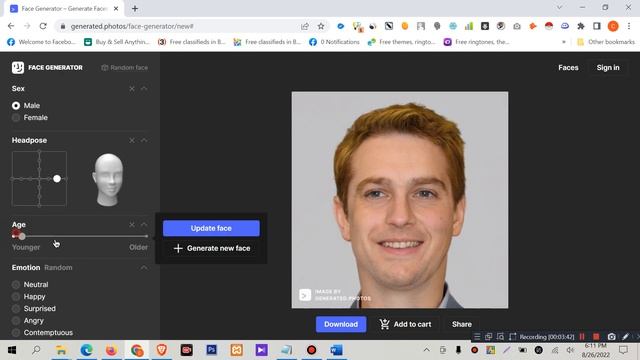Image resolution: width=640 pixels, height=360 pixels.
Task: Select the Neutral emotion
Action: point(16,284)
